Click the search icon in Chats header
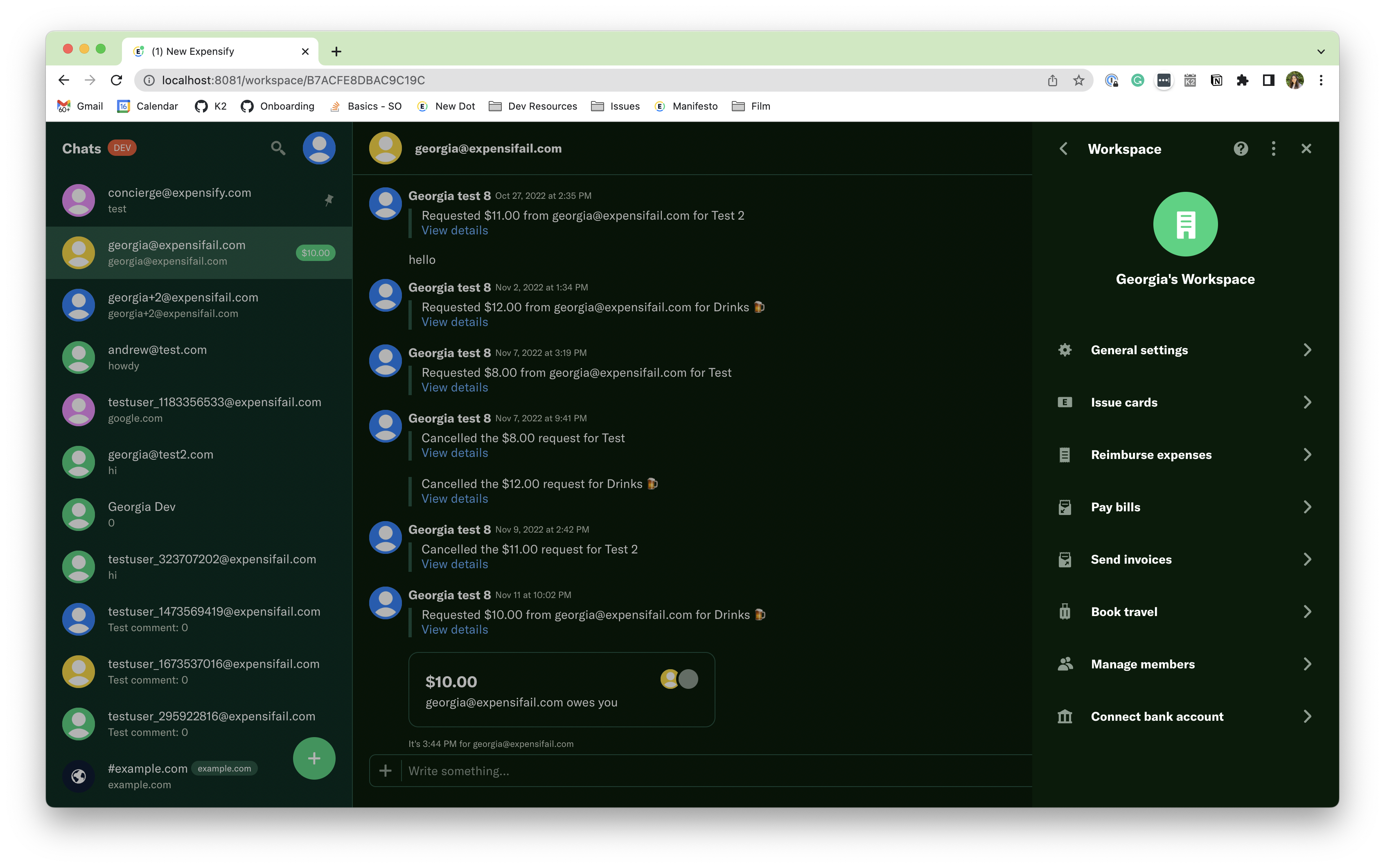Screen dimensions: 1385x868 pyautogui.click(x=278, y=148)
